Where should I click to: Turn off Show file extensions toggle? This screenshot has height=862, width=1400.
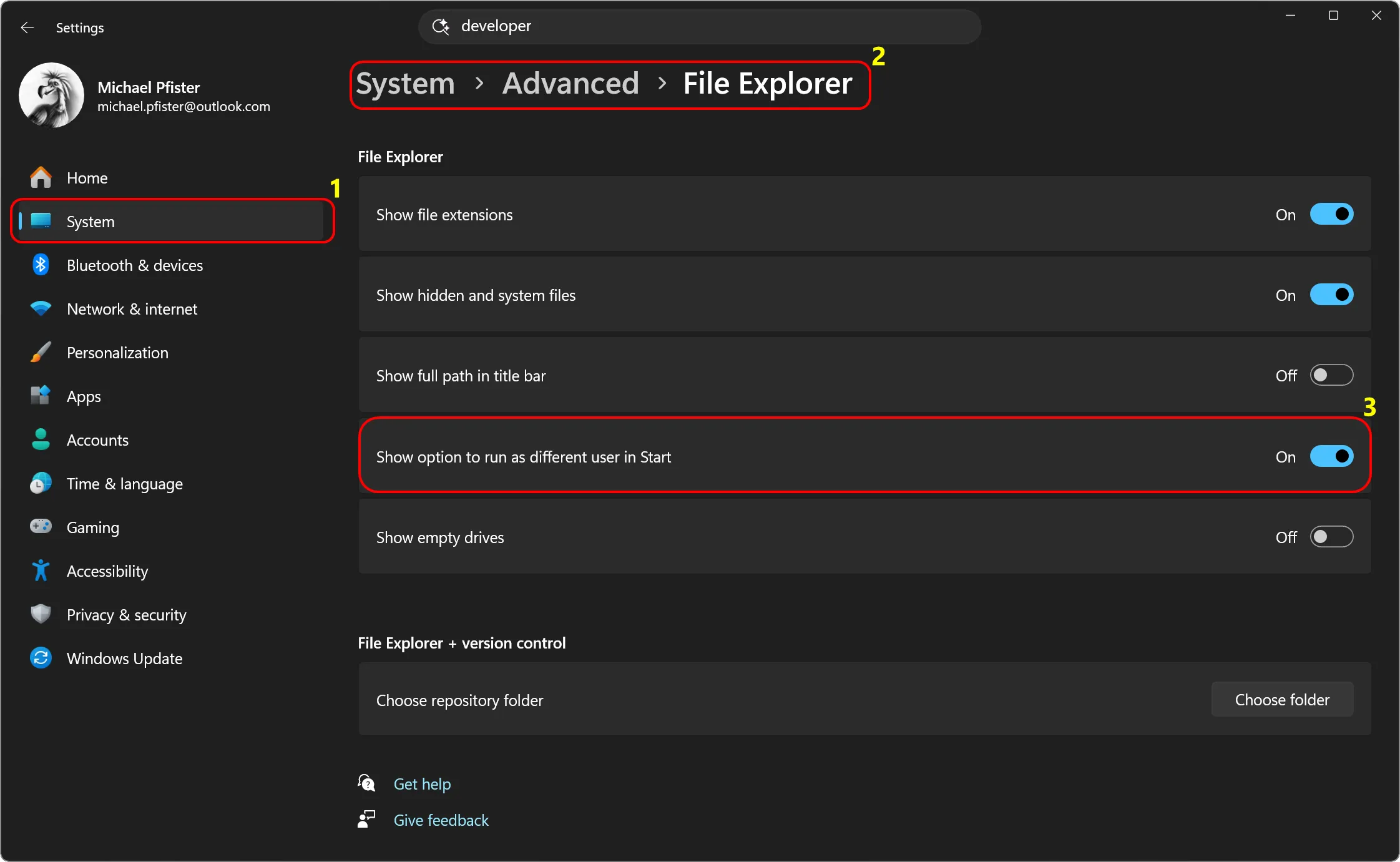click(1331, 214)
